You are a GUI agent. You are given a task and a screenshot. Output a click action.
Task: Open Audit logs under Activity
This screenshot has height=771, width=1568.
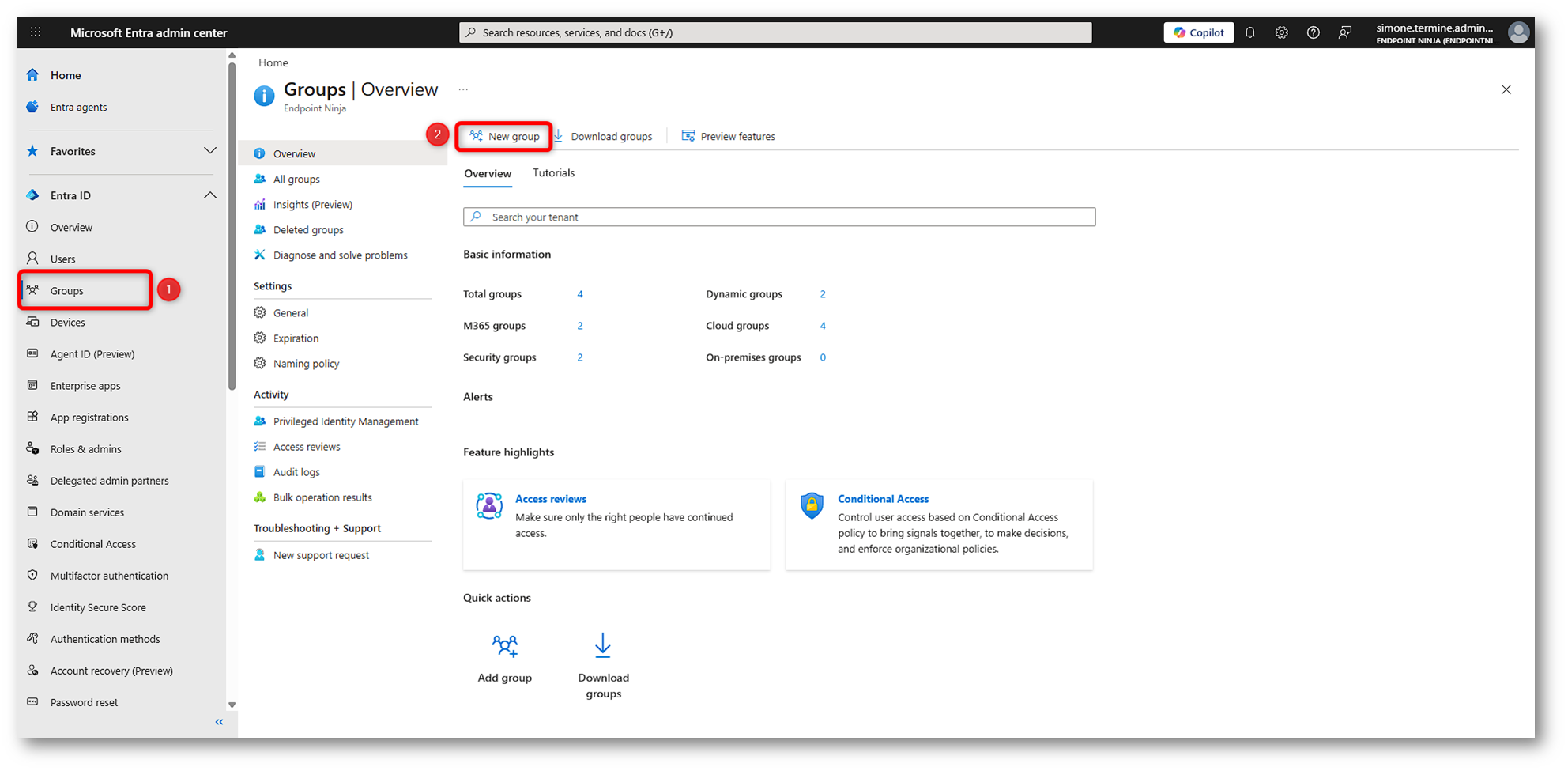296,472
